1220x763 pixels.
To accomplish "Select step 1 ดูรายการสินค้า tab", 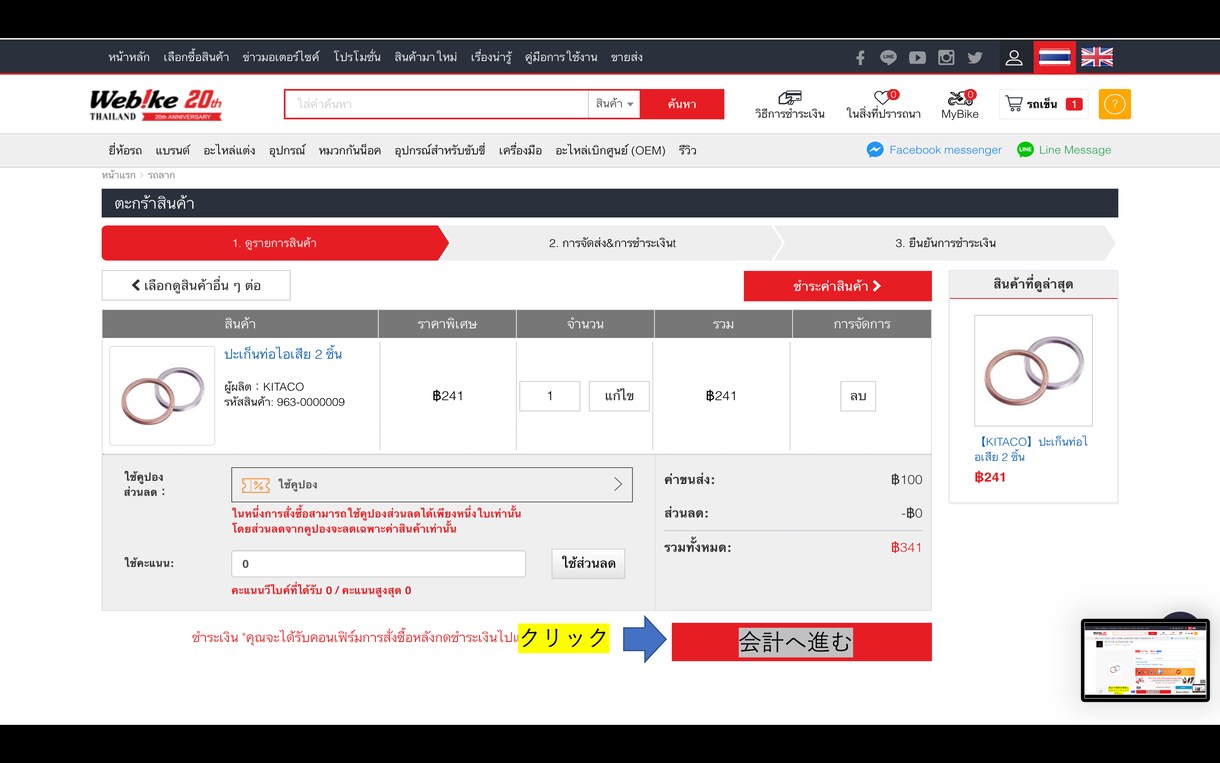I will [x=275, y=243].
